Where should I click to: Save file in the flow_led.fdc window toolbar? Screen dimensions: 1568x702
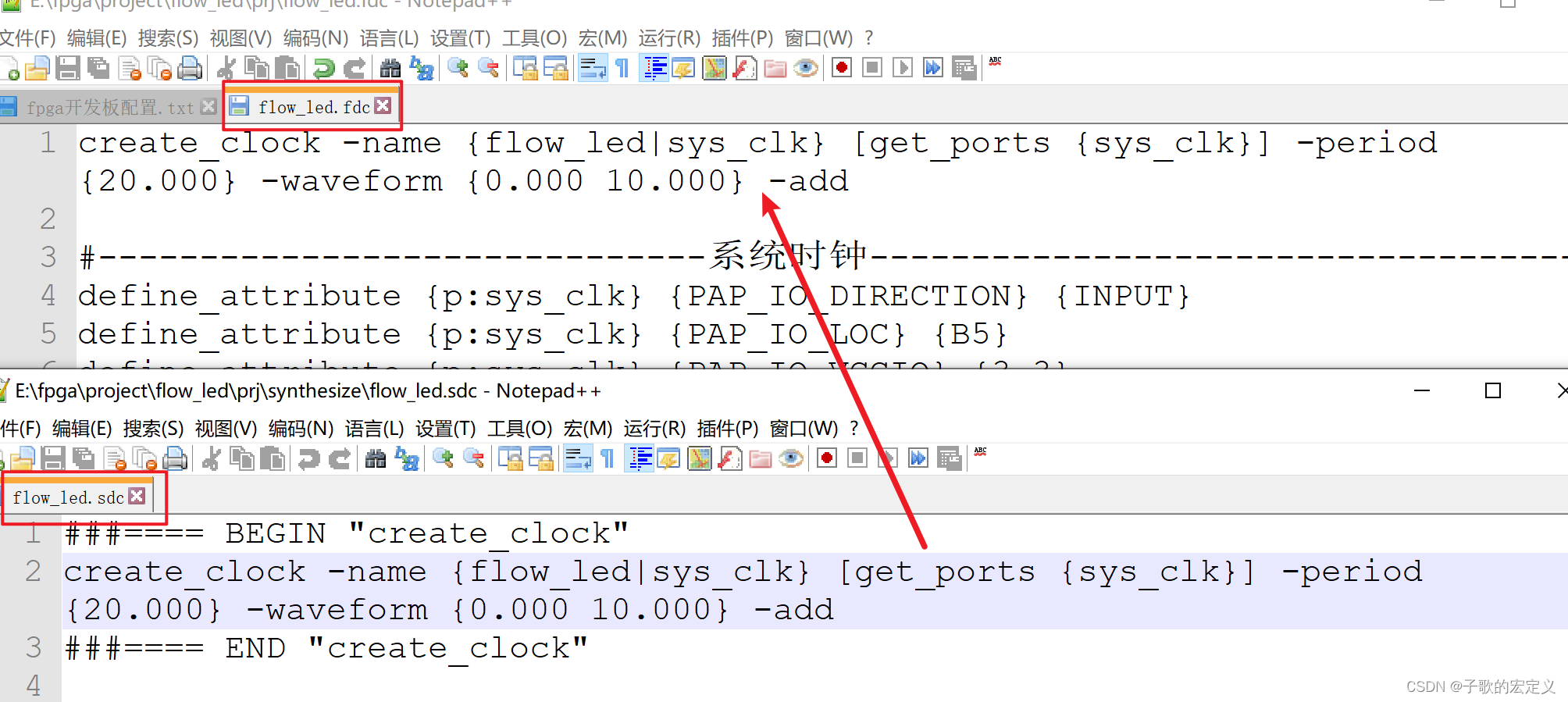pos(68,69)
